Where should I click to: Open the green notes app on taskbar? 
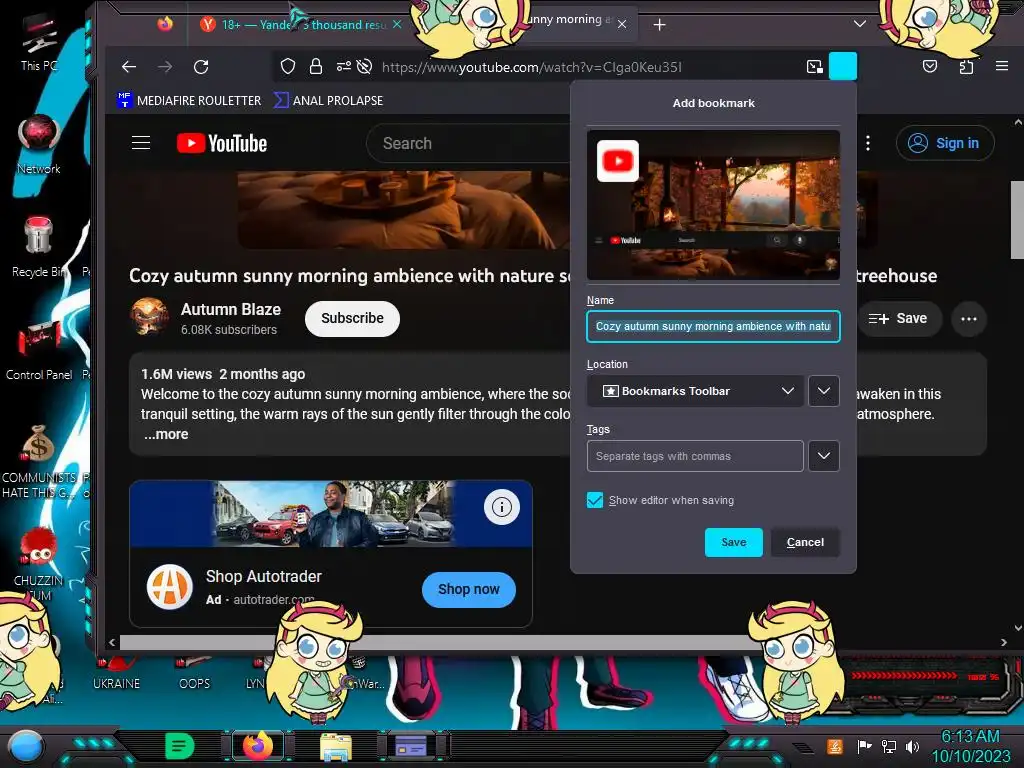[180, 746]
